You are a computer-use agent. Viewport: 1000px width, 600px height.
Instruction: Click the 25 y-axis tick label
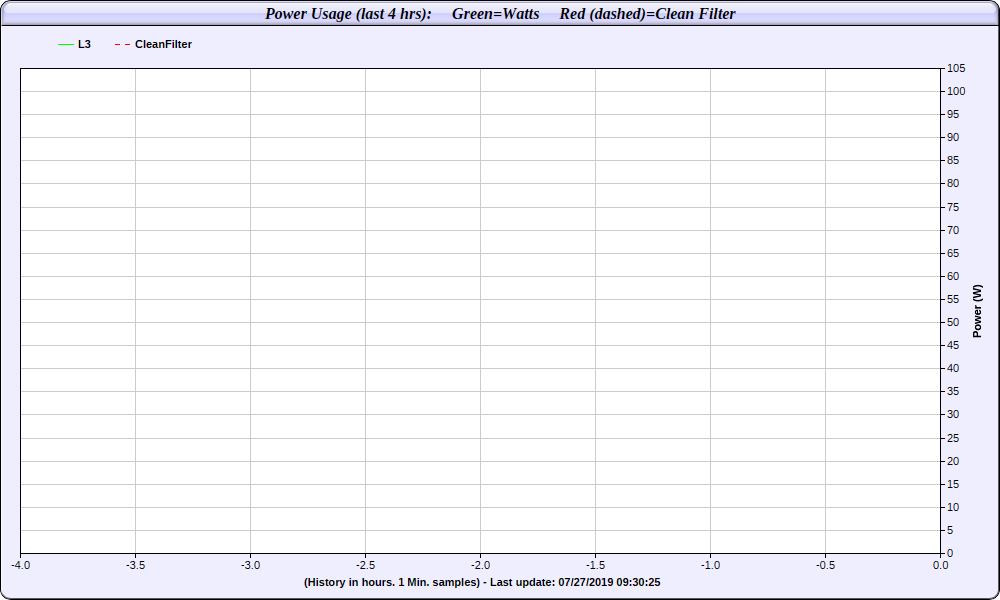[953, 438]
